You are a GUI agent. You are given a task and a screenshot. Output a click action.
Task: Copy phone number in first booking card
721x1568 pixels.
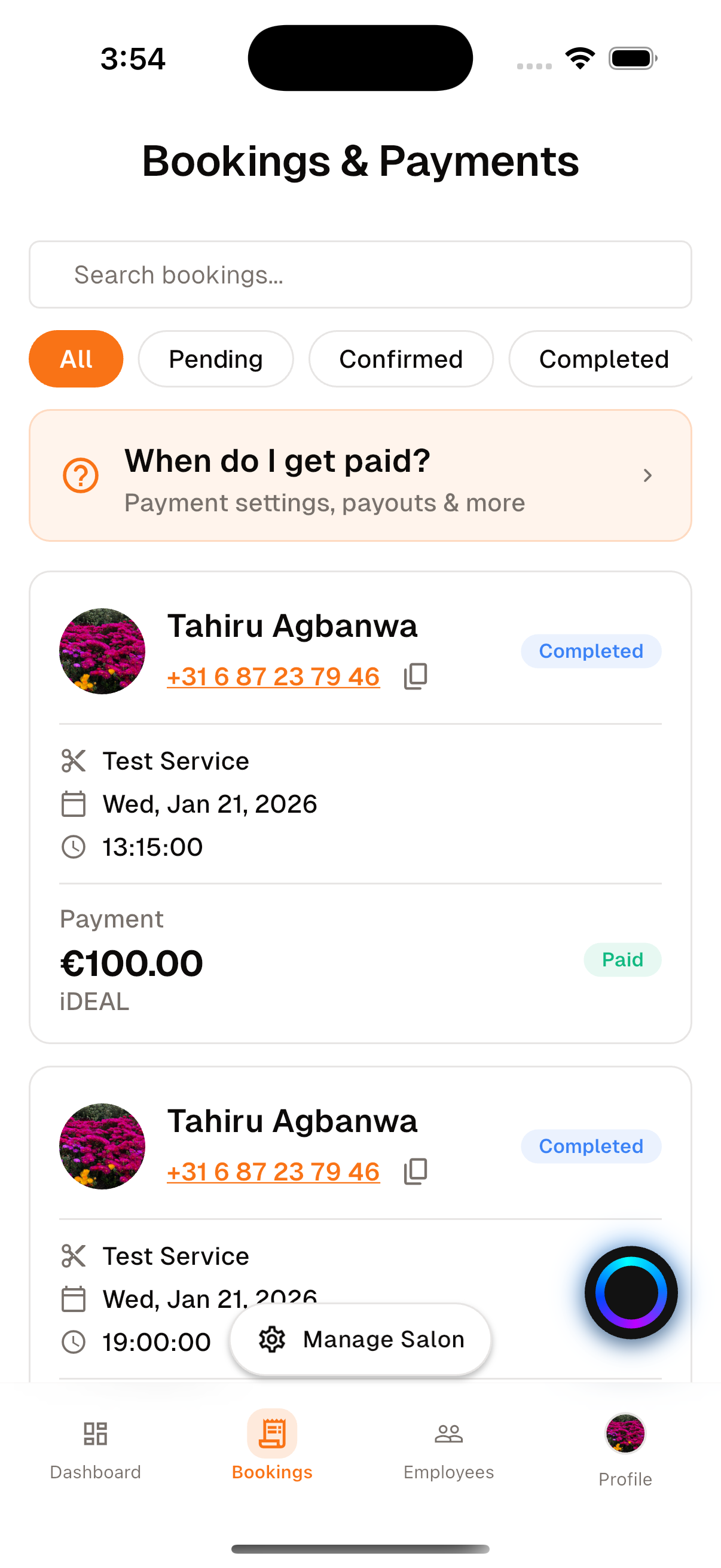[x=416, y=676]
